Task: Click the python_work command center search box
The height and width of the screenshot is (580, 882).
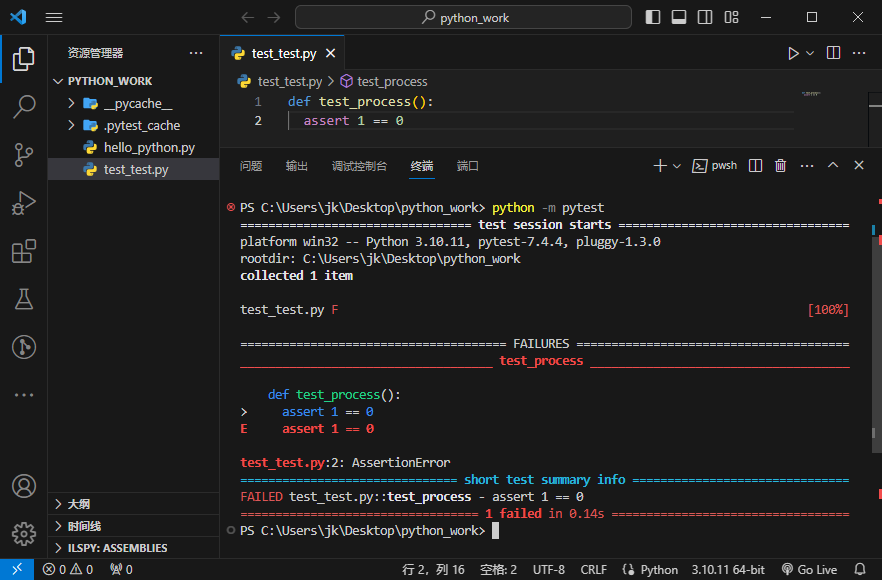Action: point(463,17)
